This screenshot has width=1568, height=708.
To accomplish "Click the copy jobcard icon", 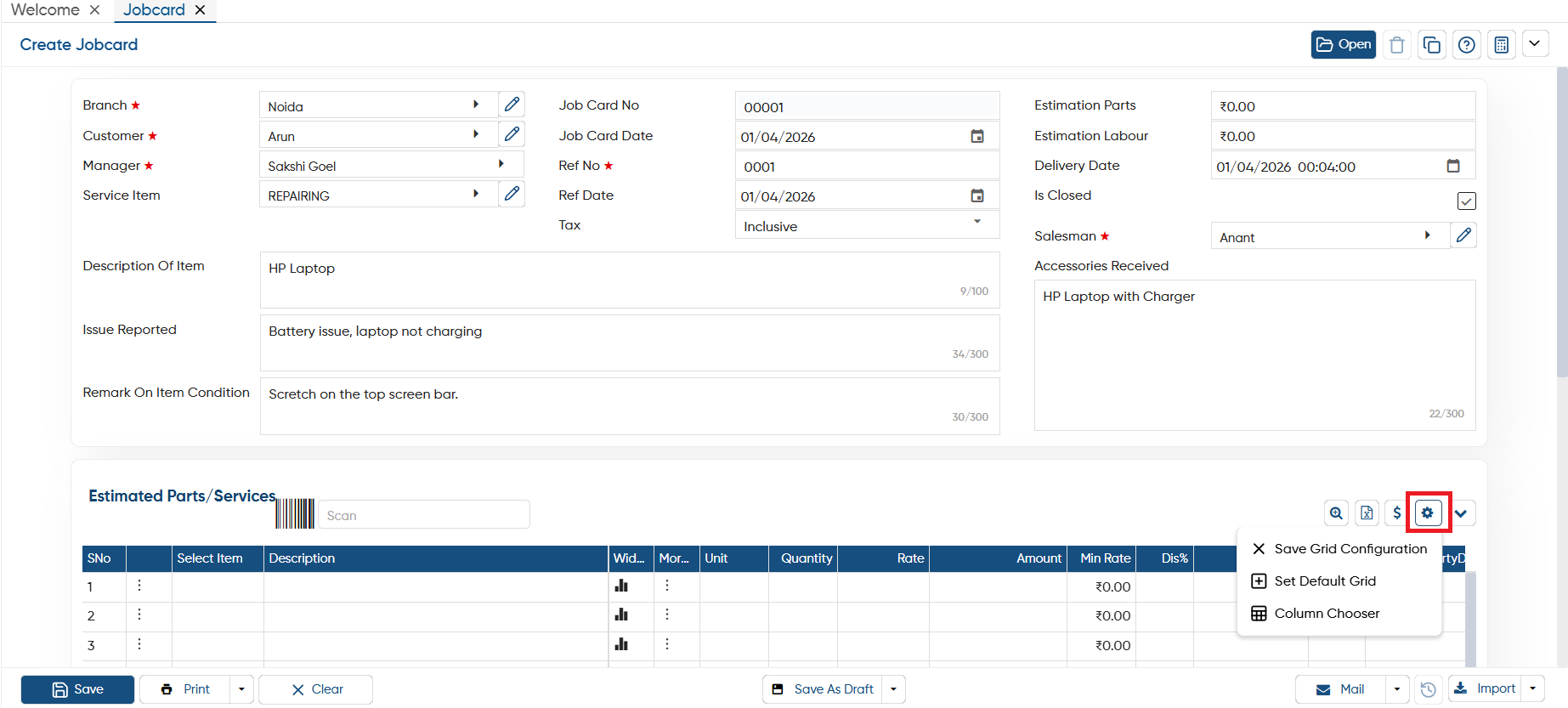I will 1431,45.
